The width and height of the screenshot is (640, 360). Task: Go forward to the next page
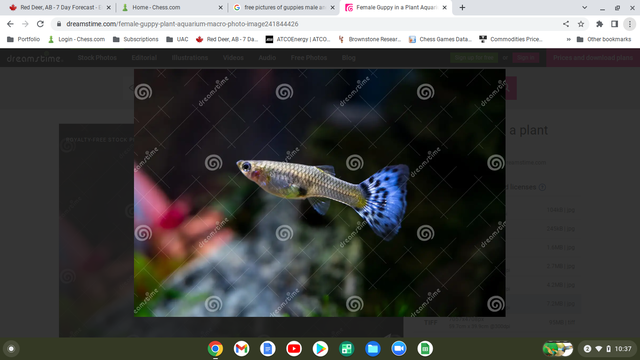pyautogui.click(x=25, y=24)
